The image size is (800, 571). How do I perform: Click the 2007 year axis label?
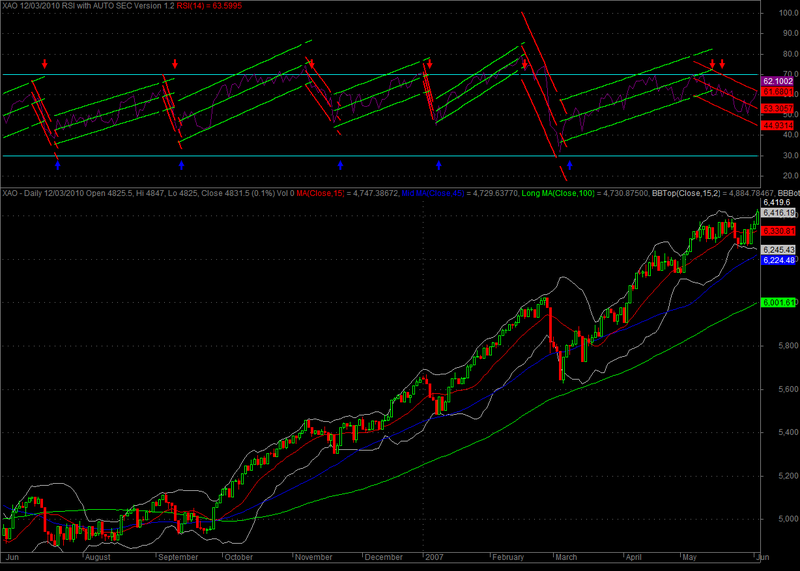[x=434, y=557]
